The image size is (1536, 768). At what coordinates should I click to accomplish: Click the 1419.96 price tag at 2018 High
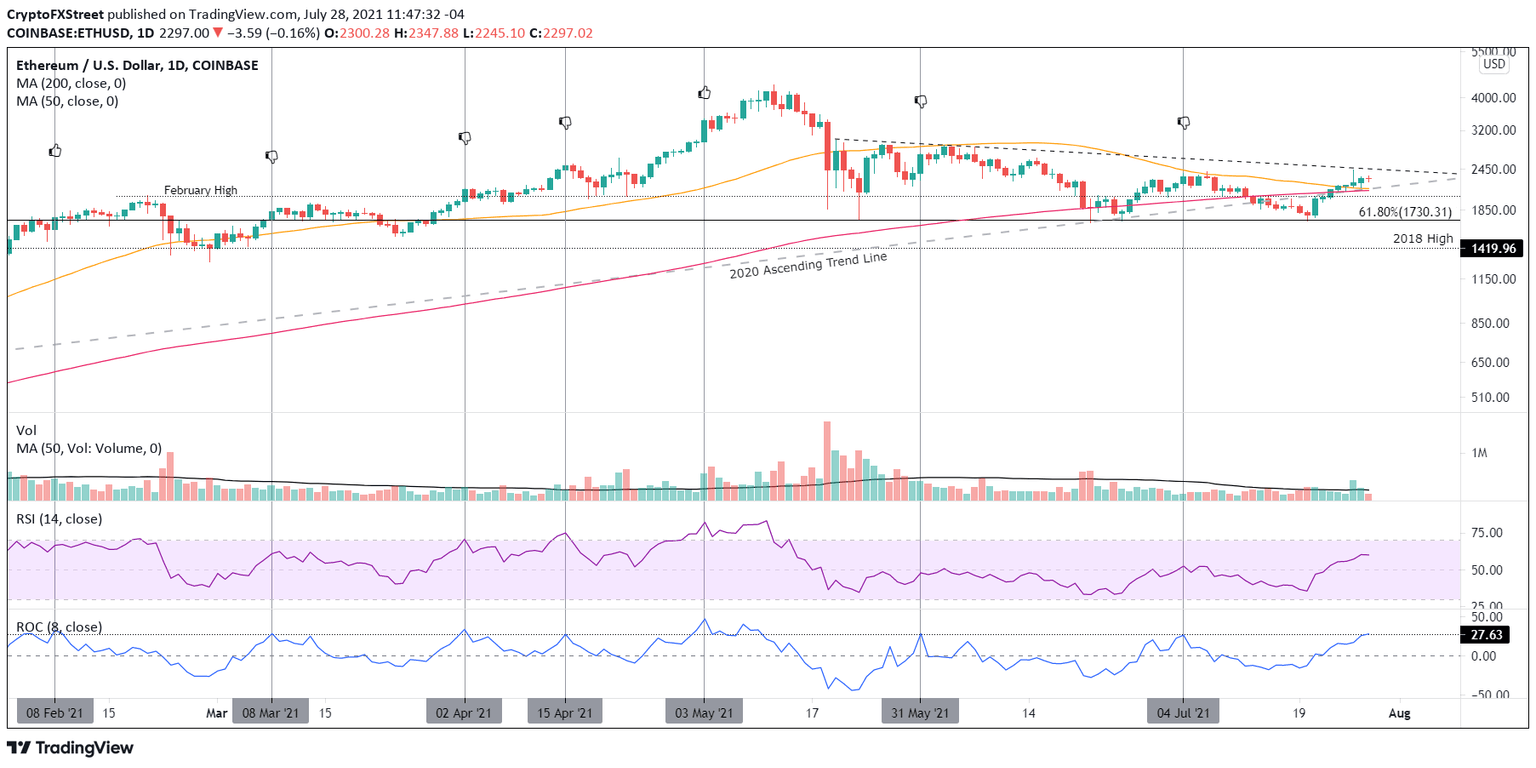coord(1494,248)
